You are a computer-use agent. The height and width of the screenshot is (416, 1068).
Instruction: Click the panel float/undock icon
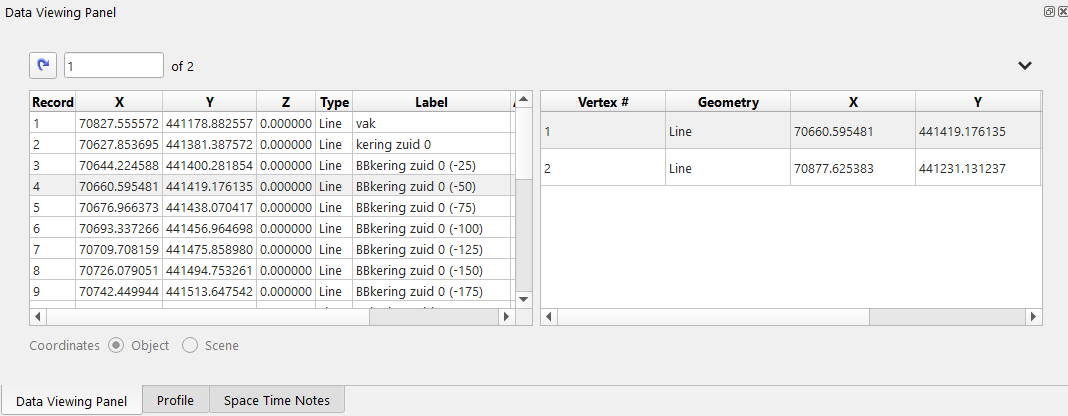[x=1049, y=12]
